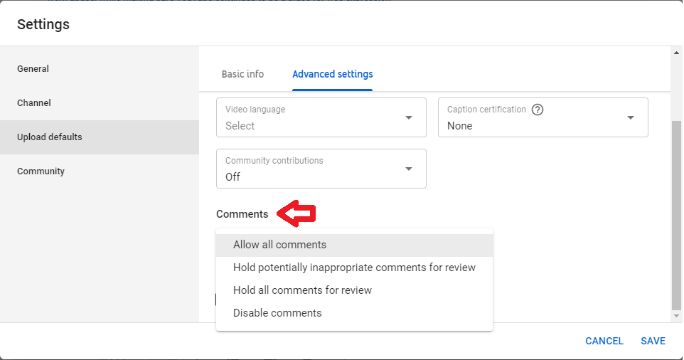Click the scrollbar down arrow
This screenshot has width=684, height=360.
point(676,315)
